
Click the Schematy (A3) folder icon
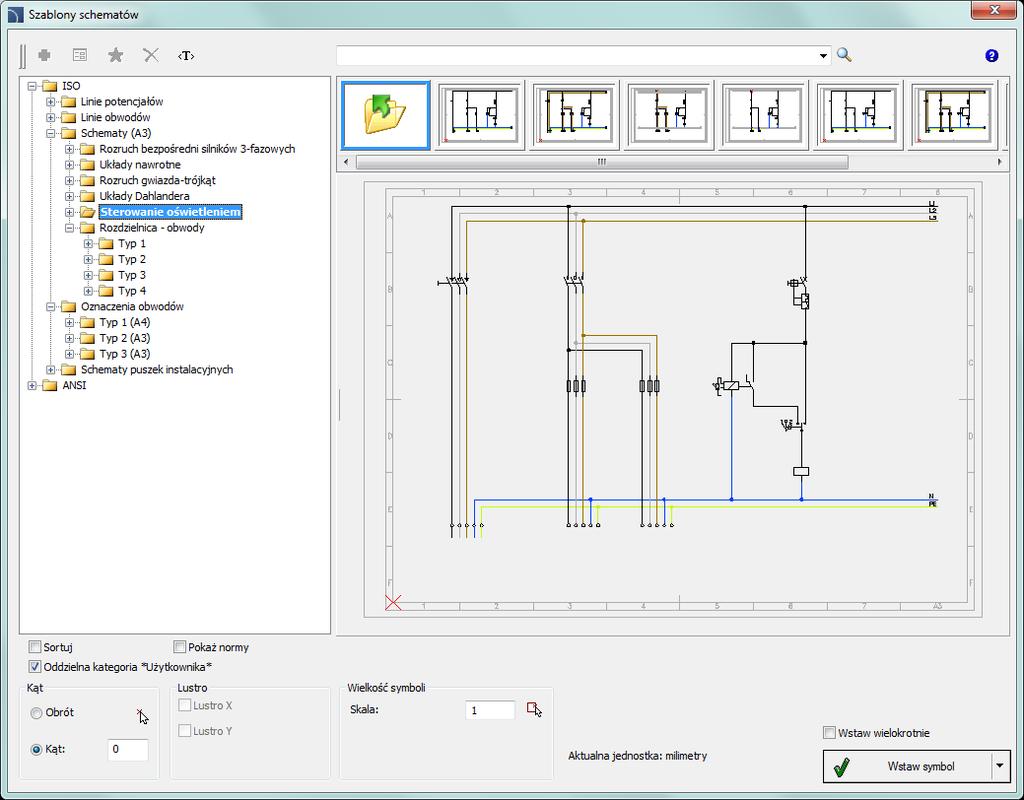pyautogui.click(x=69, y=133)
